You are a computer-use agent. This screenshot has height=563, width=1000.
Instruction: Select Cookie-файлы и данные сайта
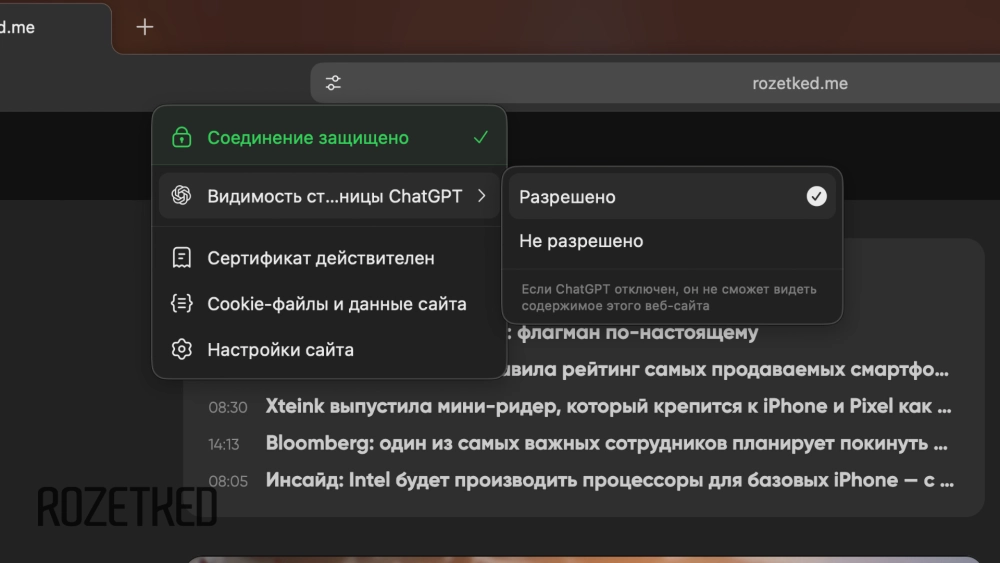pyautogui.click(x=336, y=304)
